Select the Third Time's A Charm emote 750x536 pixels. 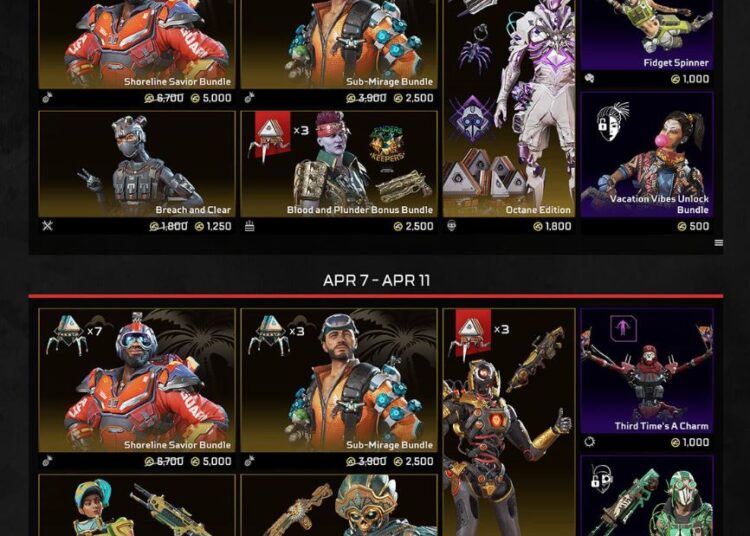(647, 371)
